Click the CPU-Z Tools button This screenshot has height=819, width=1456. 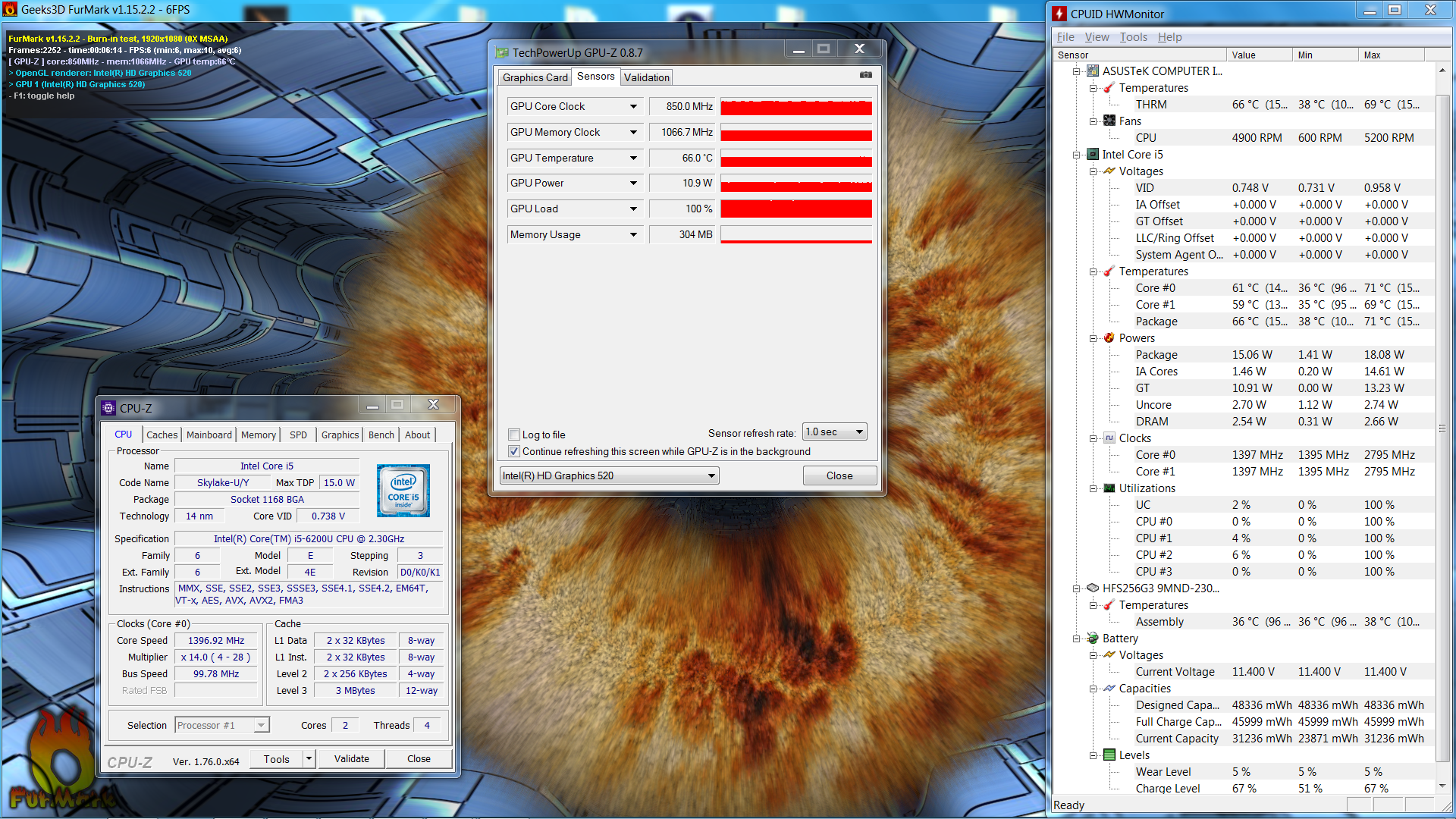277,758
